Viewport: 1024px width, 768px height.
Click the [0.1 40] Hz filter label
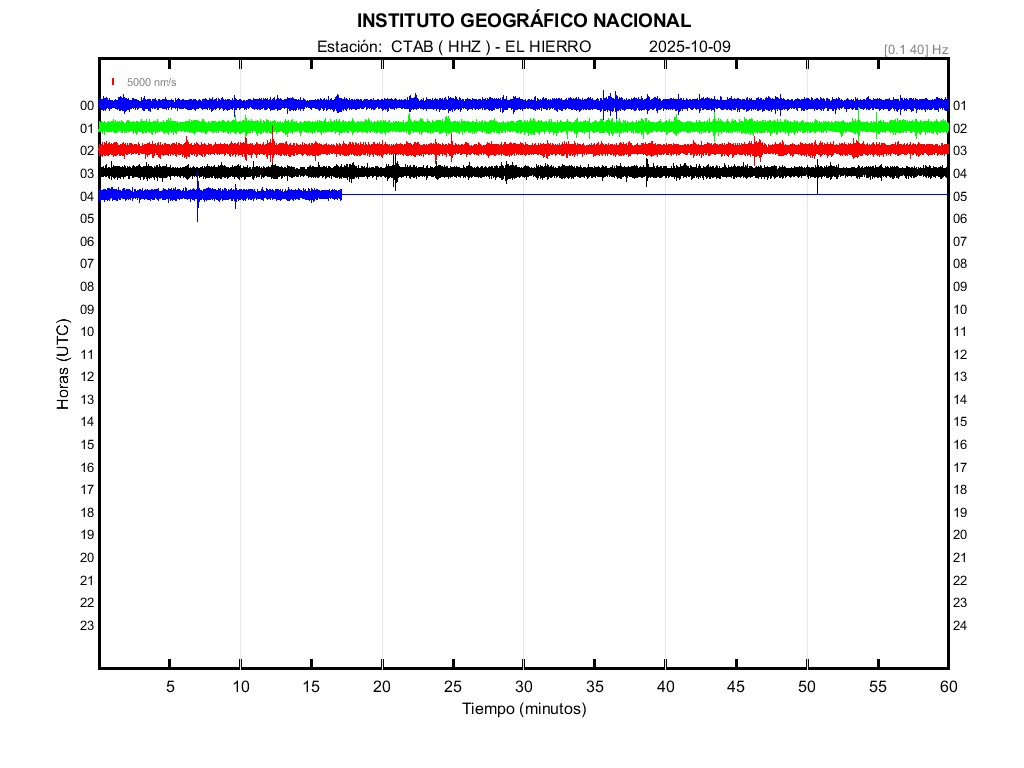[x=915, y=49]
